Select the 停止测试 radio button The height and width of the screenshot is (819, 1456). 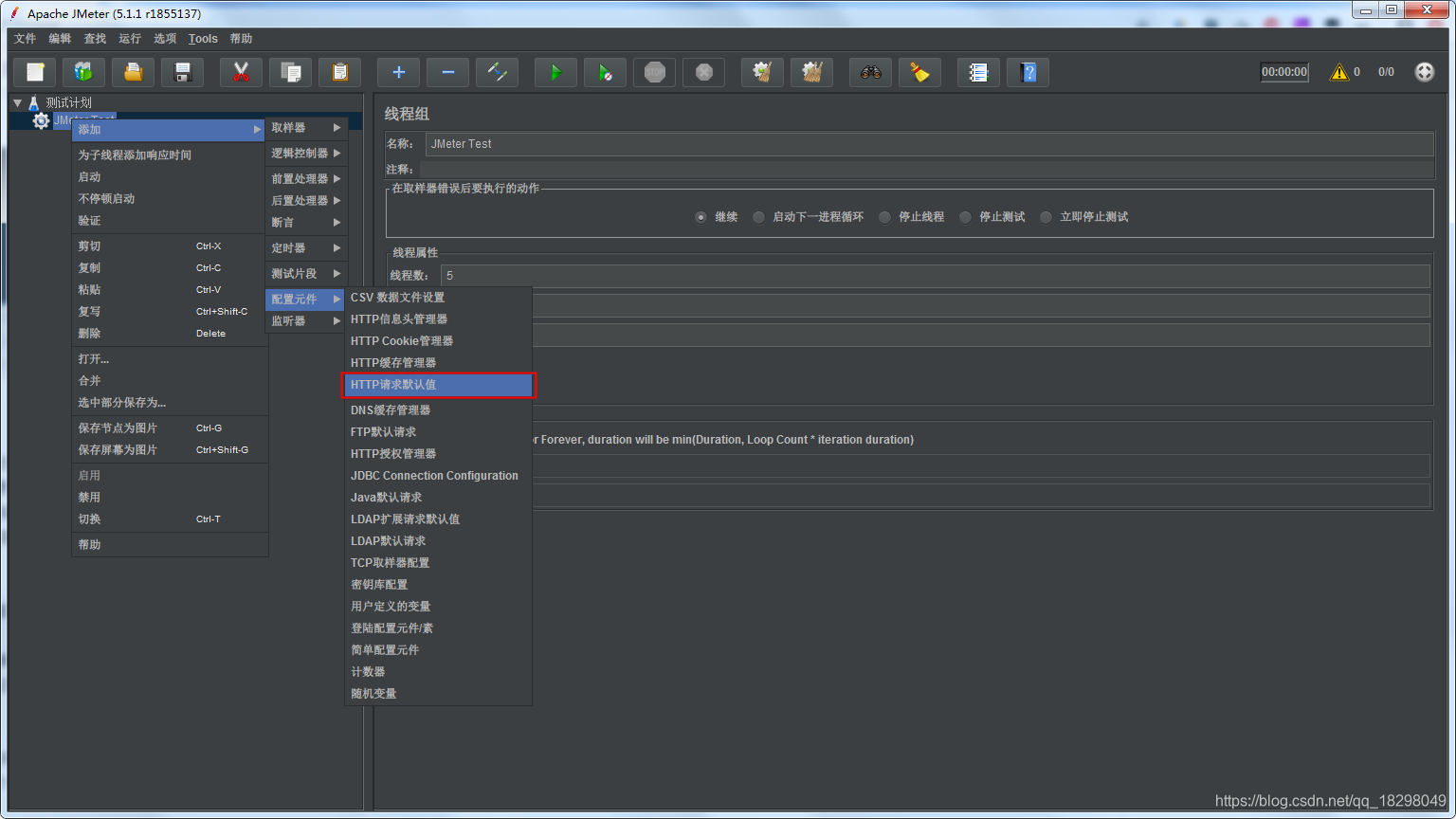pos(965,217)
